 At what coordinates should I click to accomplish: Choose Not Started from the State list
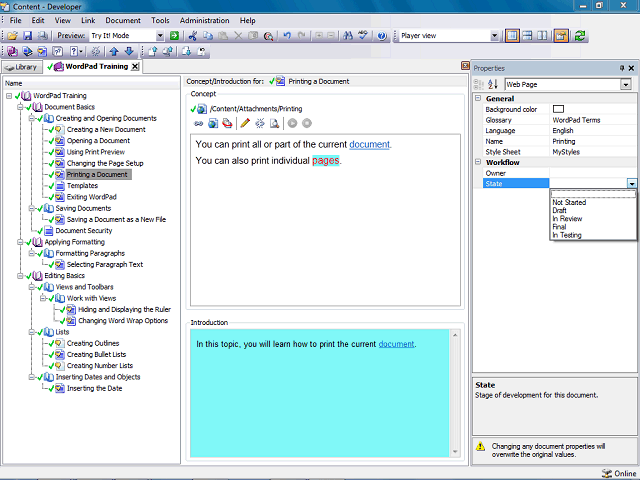click(569, 202)
